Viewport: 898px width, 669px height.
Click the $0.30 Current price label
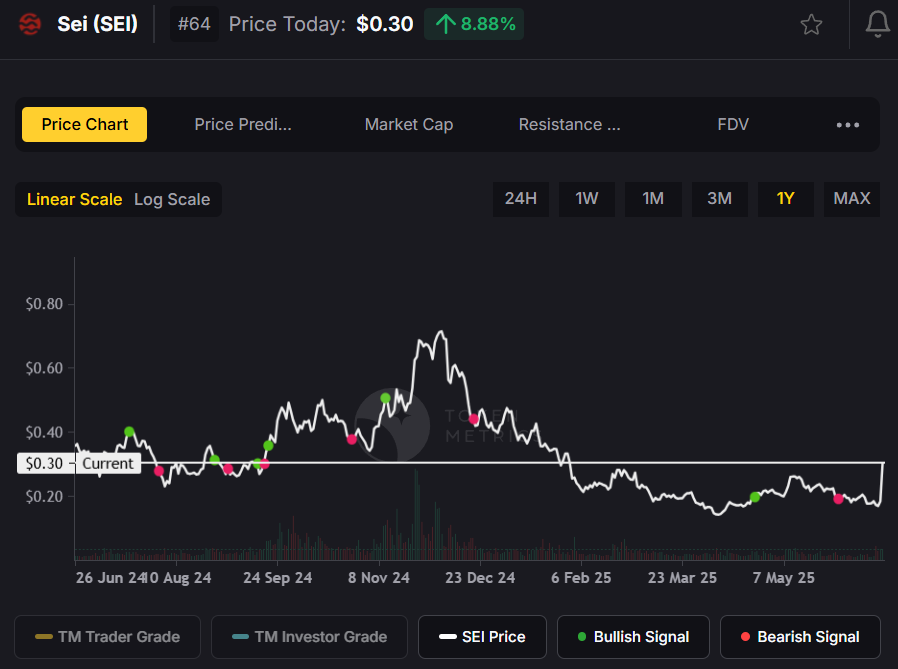(x=79, y=463)
